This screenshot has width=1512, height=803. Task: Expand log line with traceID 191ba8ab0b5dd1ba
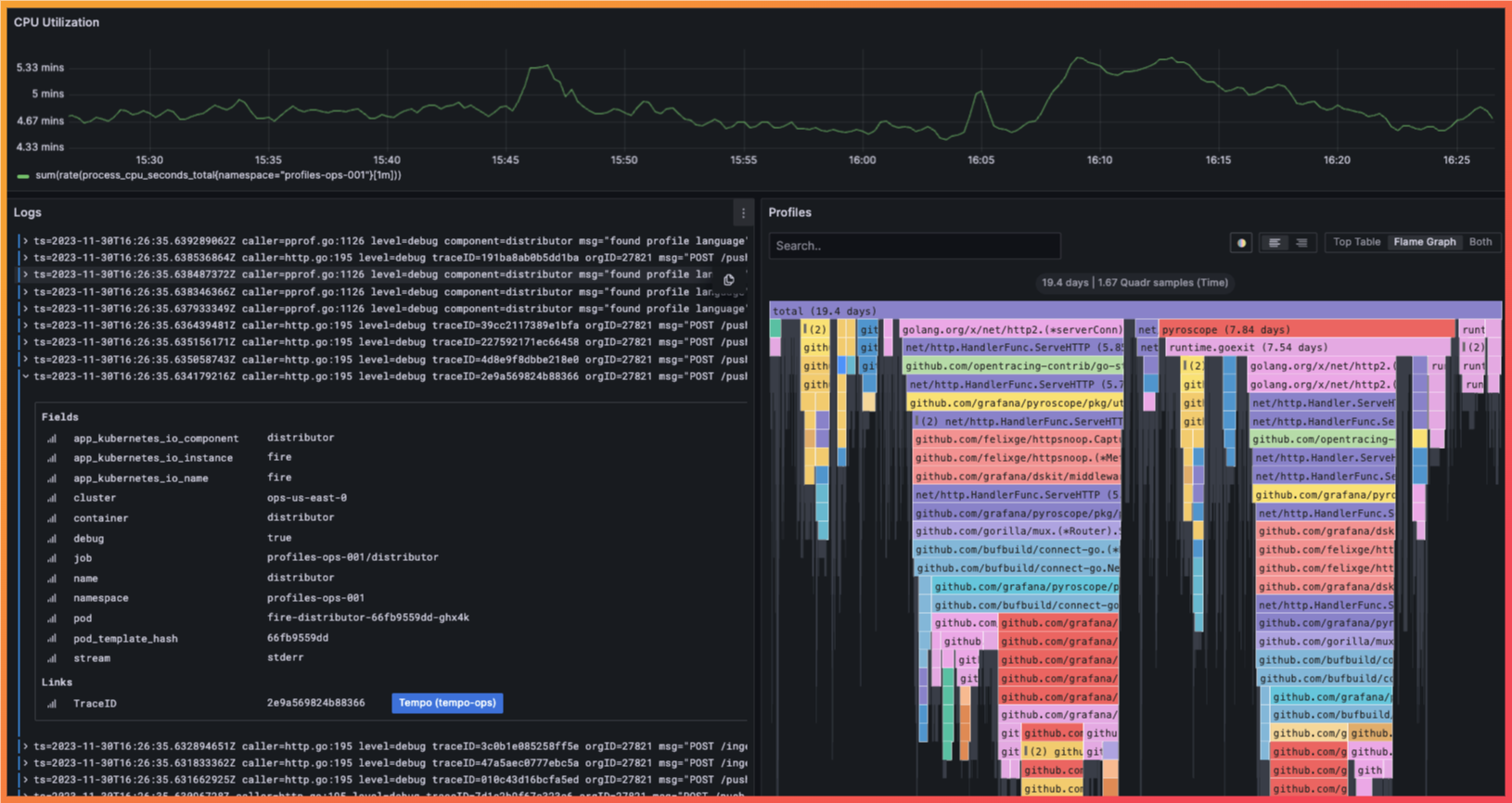(x=26, y=258)
